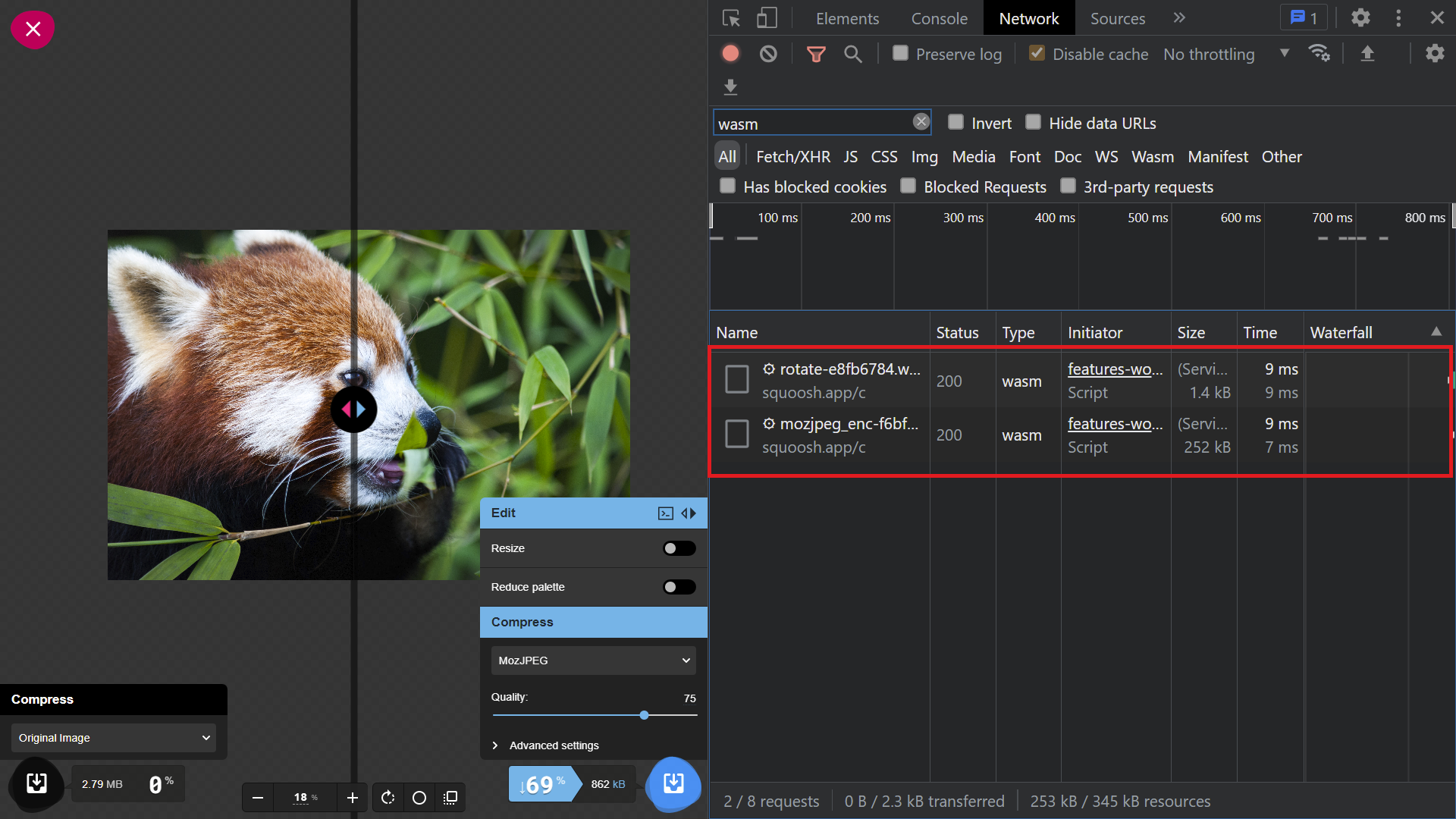Viewport: 1456px width, 819px height.
Task: Open the Original Image dropdown
Action: [x=114, y=738]
